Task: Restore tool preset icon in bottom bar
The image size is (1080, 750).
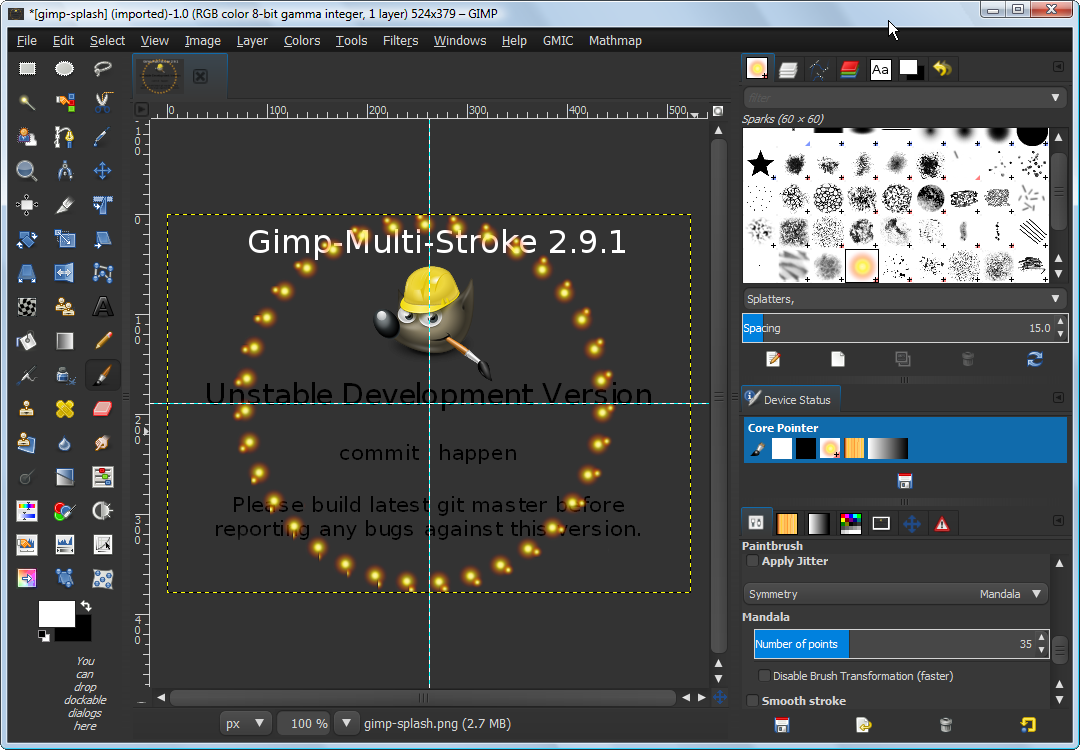Action: 864,725
